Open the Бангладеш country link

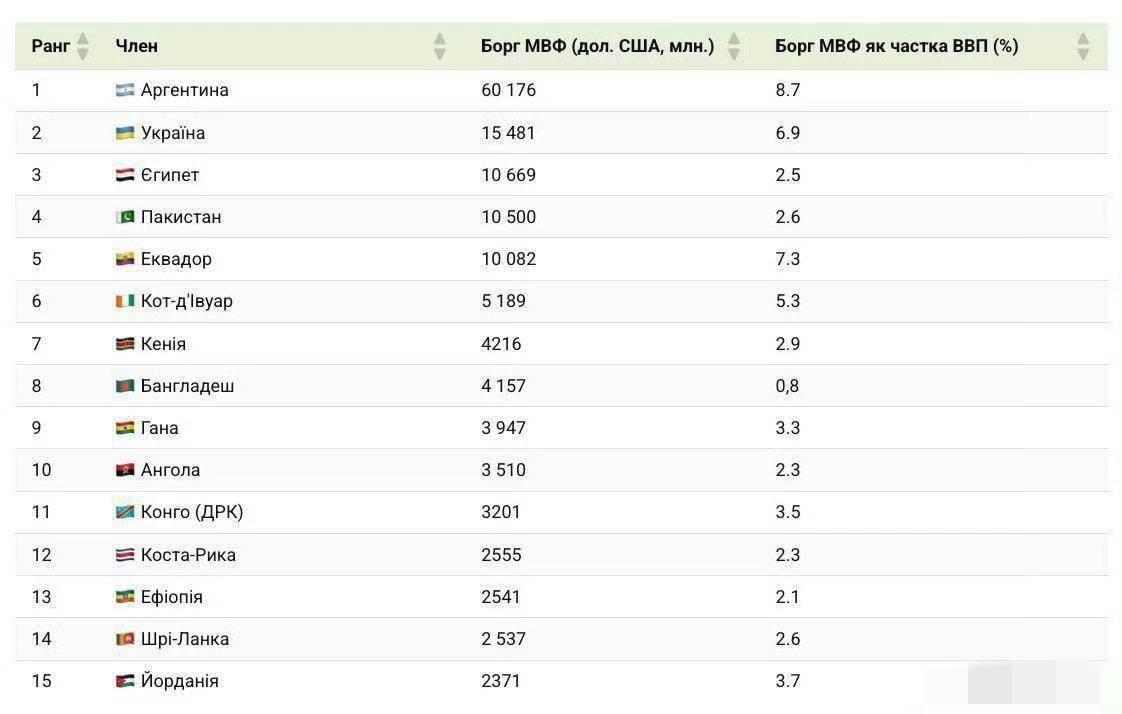[x=187, y=386]
